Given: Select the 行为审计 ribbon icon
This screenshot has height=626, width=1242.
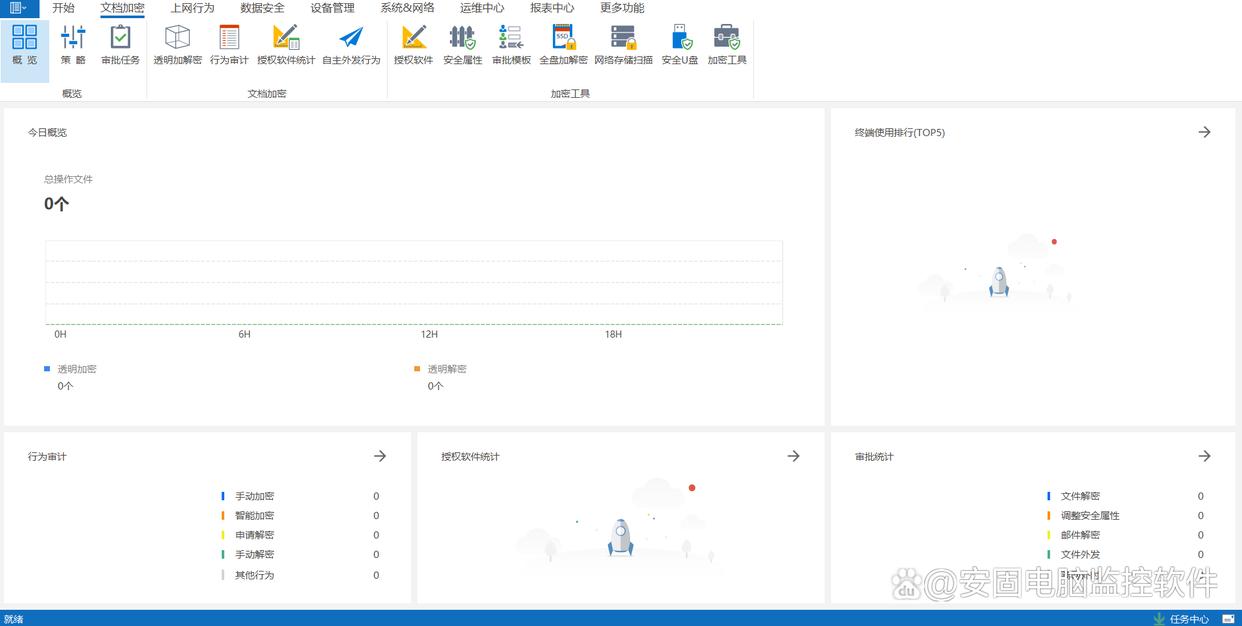Looking at the screenshot, I should [x=229, y=38].
